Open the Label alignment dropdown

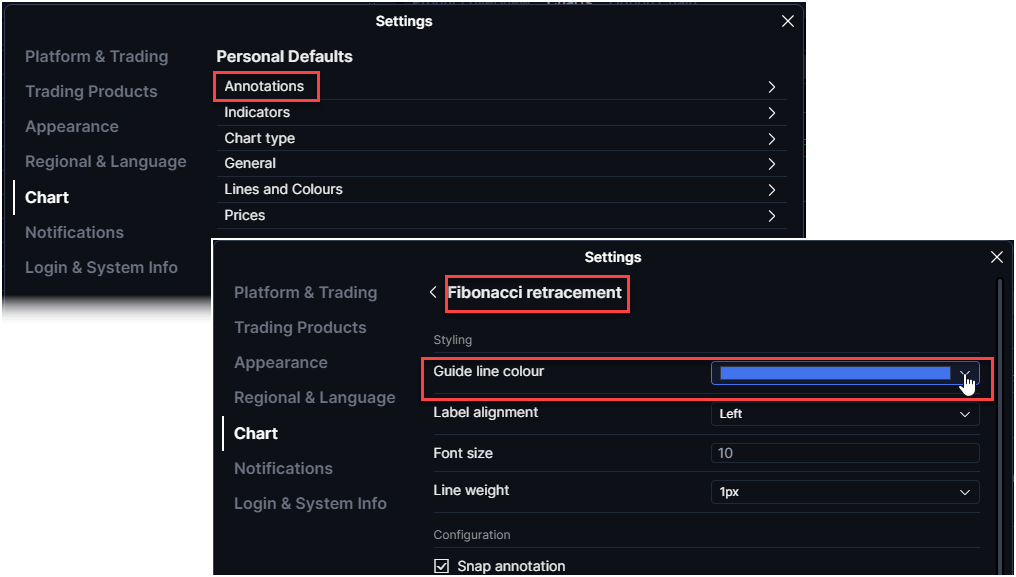845,413
